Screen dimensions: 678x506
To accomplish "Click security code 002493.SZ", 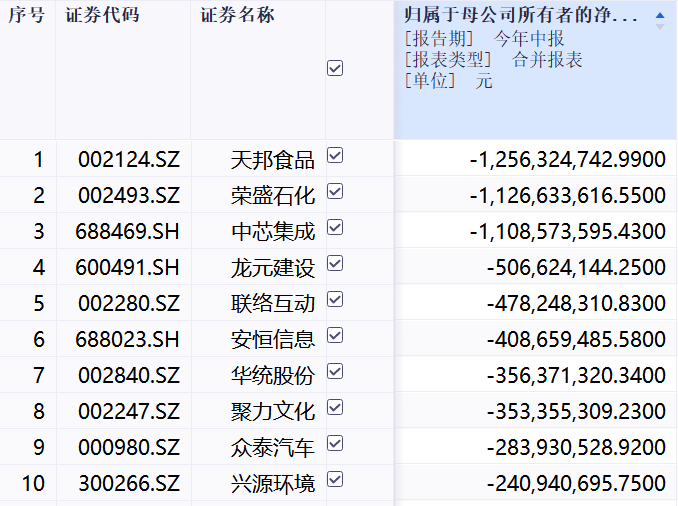I will tap(129, 195).
